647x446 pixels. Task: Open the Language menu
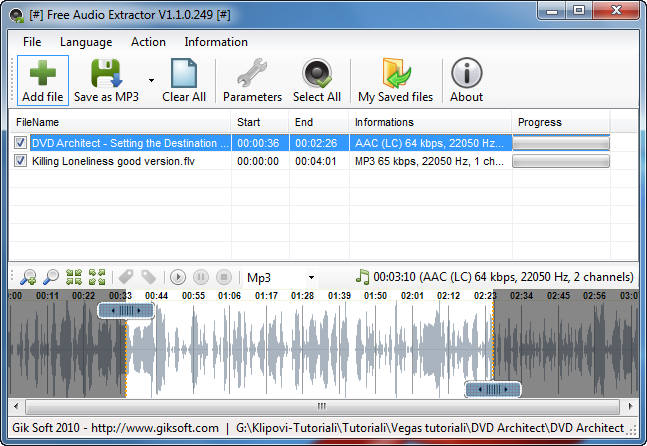tap(86, 42)
